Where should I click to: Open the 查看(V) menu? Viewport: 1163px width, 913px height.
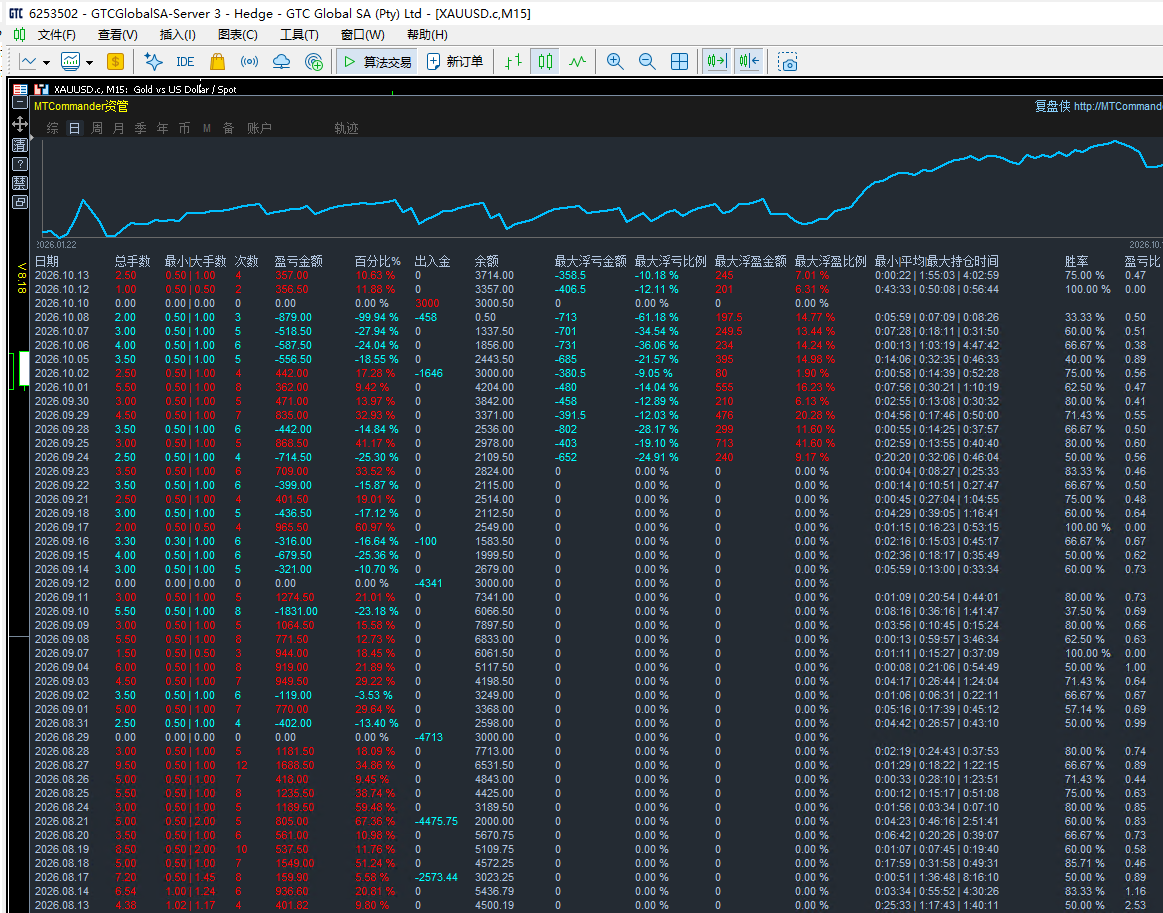117,35
